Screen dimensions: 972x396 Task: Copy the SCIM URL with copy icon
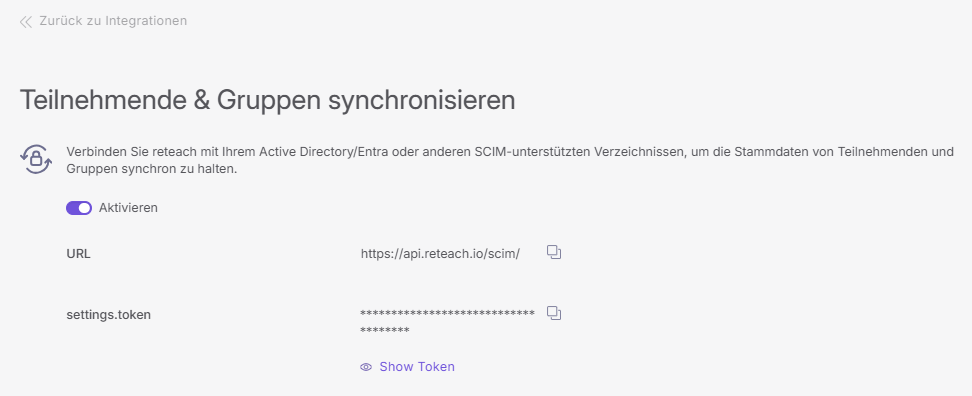(x=554, y=252)
